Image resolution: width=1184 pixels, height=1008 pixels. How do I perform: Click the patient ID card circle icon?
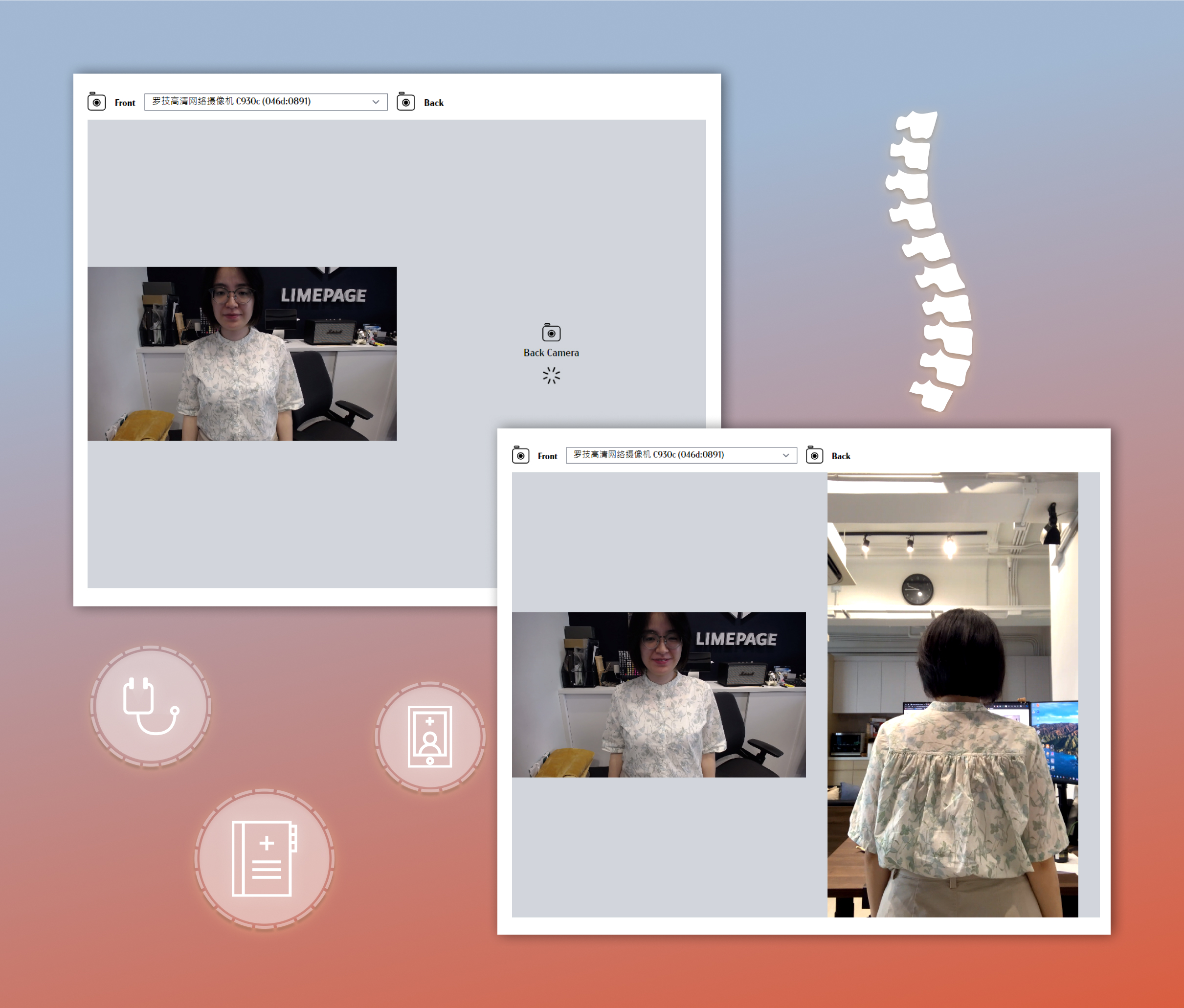(x=430, y=737)
